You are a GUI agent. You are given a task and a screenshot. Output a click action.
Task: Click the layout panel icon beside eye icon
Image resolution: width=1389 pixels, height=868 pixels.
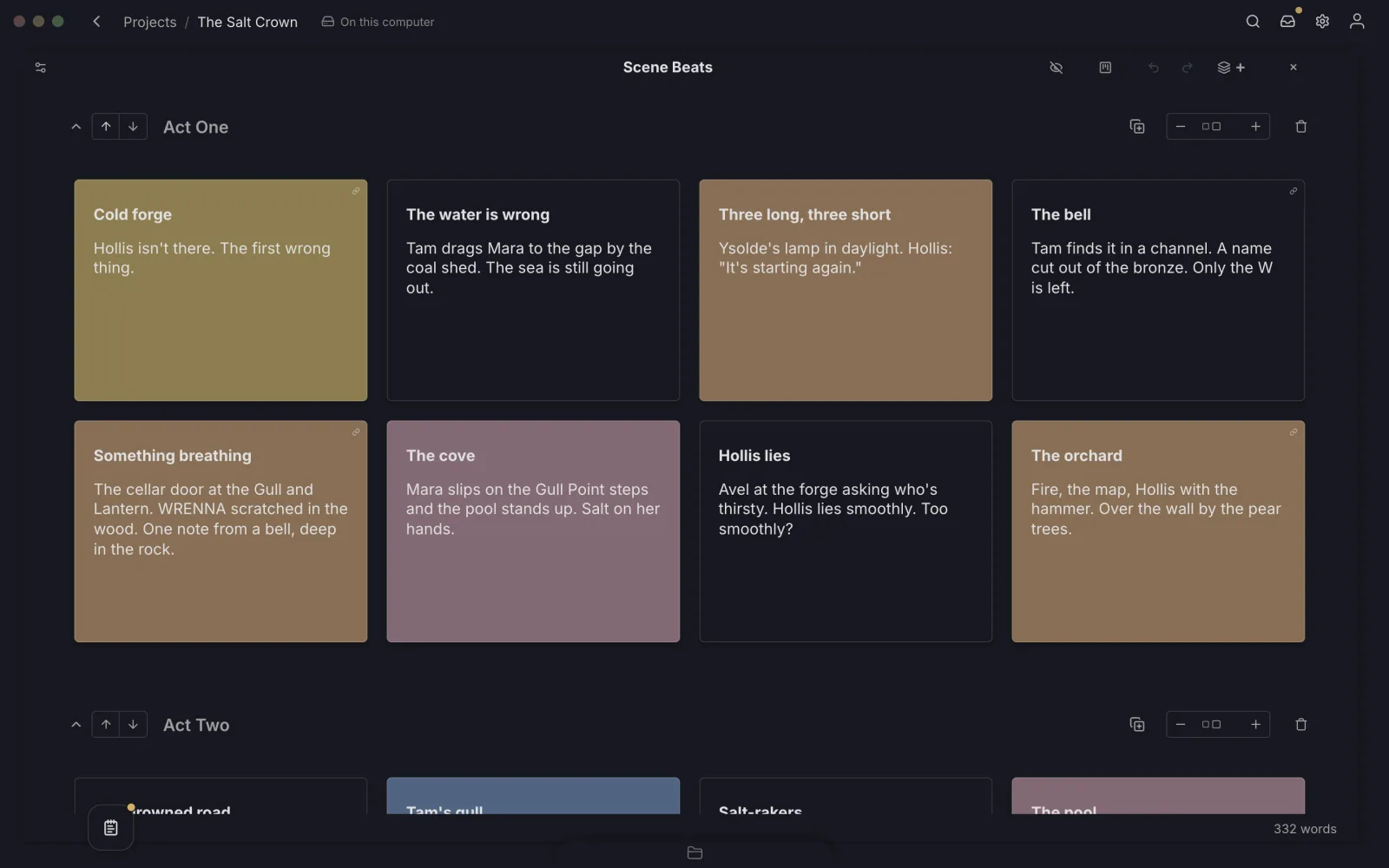click(1105, 68)
